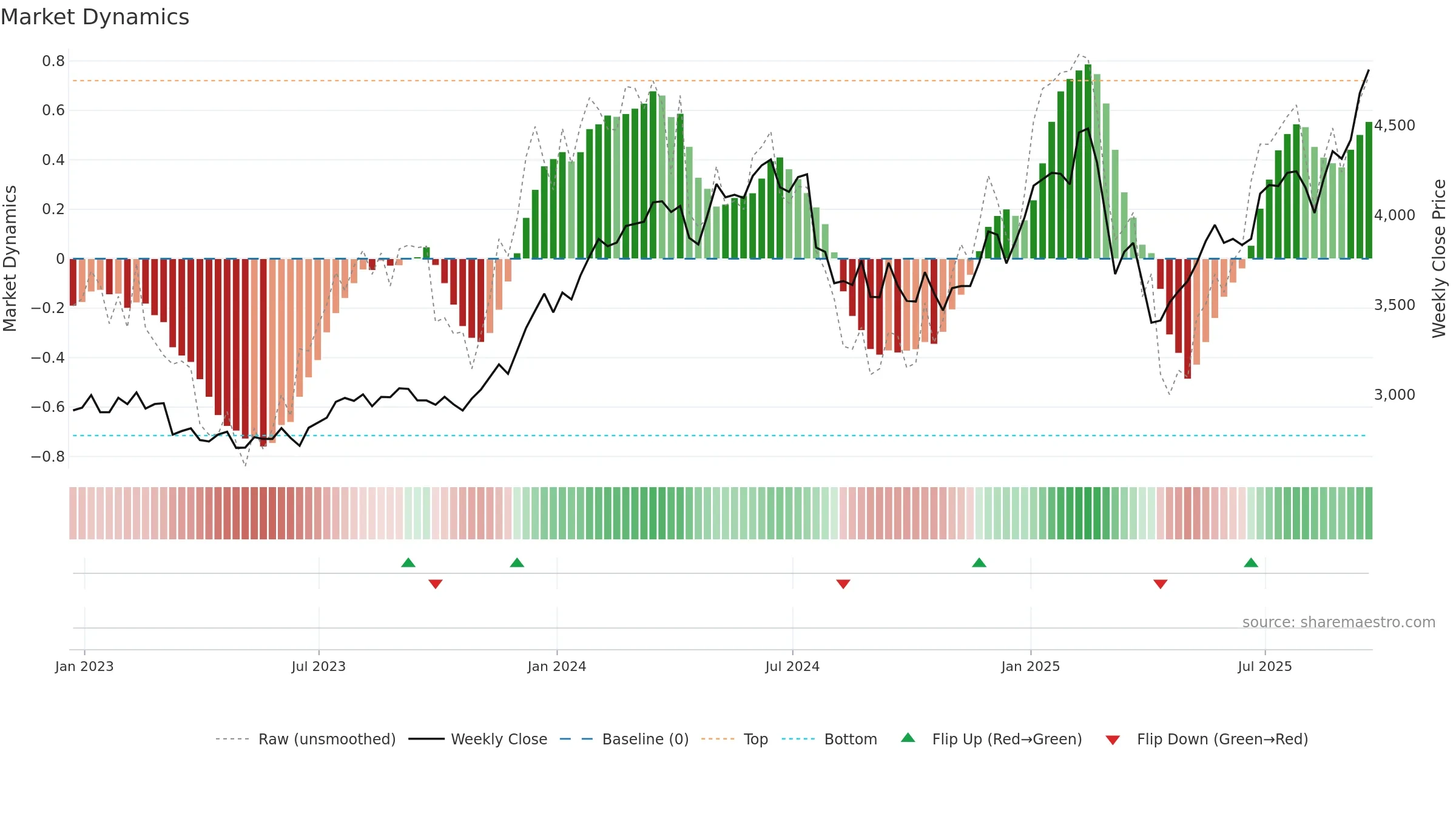
Task: Toggle the Flip Down (Green→Red) legend entry
Action: 1207,739
